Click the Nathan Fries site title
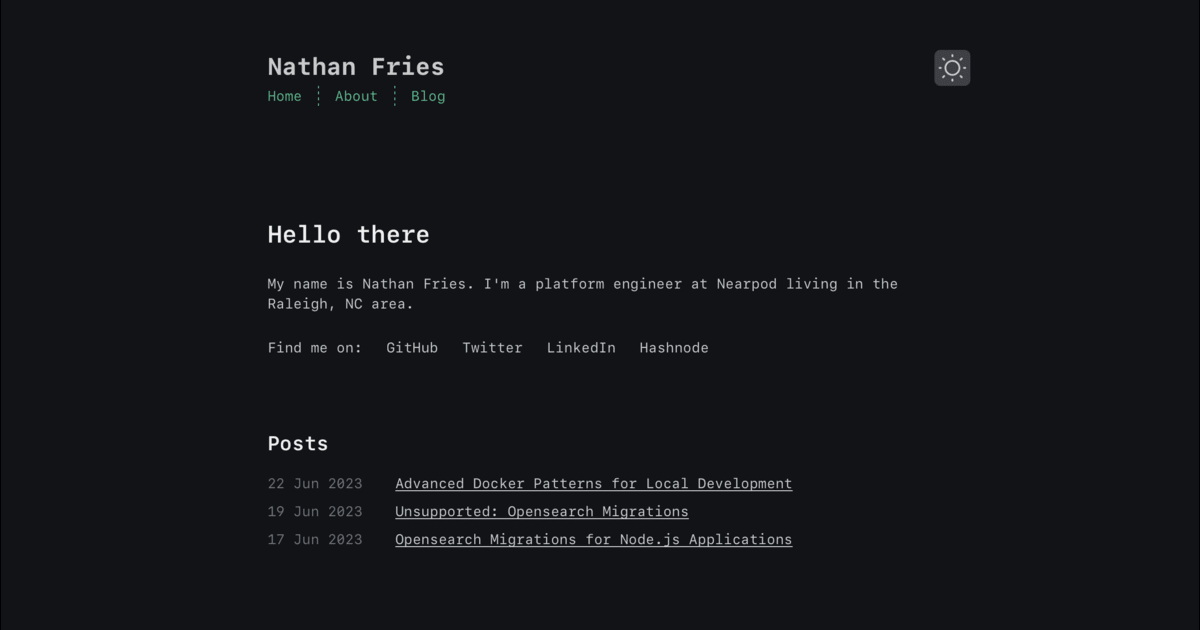The image size is (1200, 630). [356, 66]
